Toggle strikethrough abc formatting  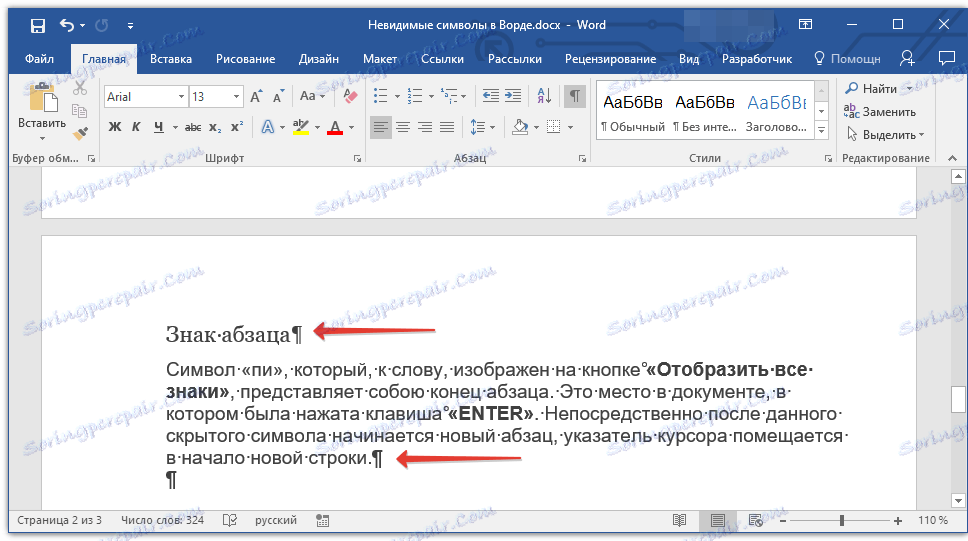(x=193, y=127)
